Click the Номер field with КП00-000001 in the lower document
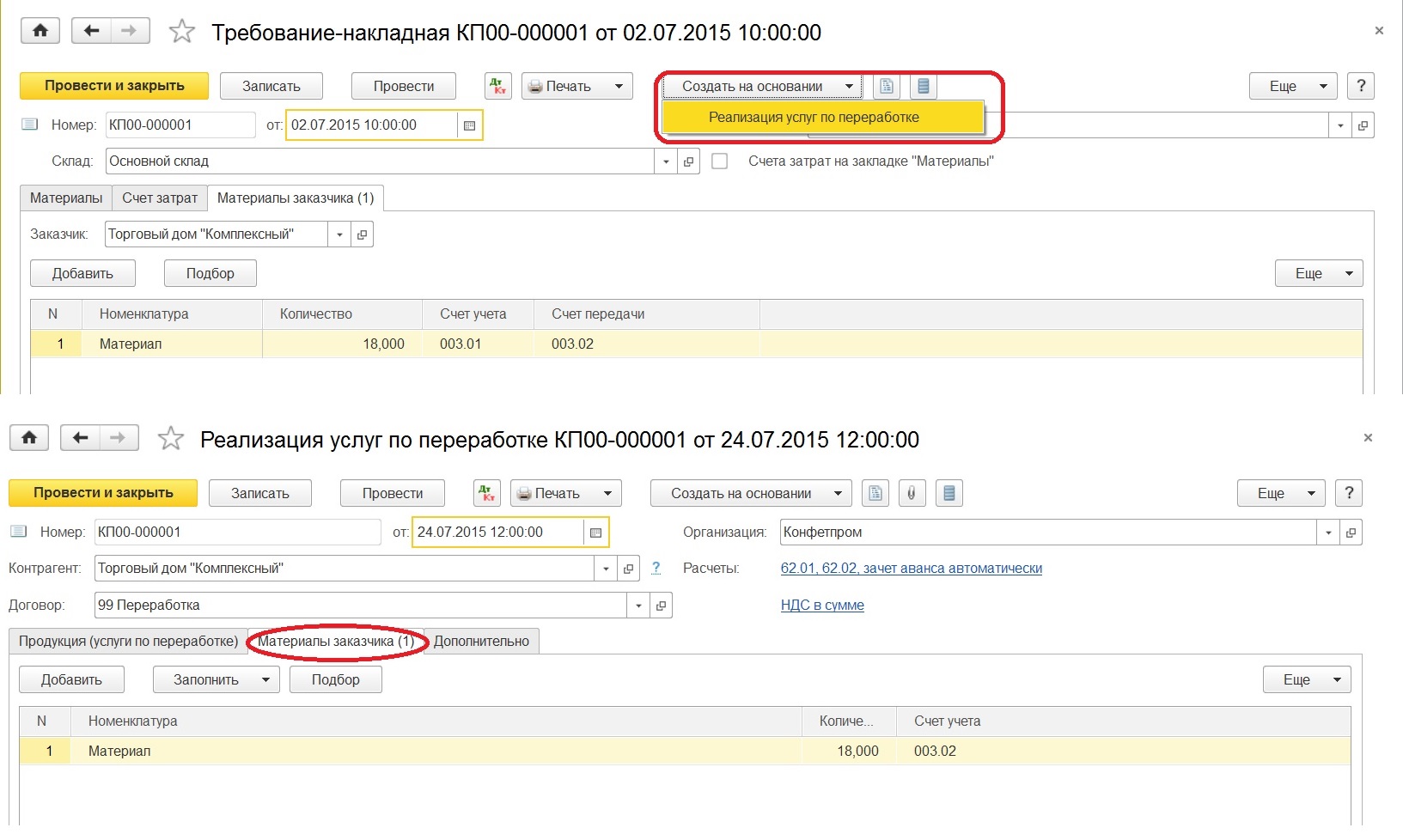Screen dimensions: 1403x840 click(236, 533)
